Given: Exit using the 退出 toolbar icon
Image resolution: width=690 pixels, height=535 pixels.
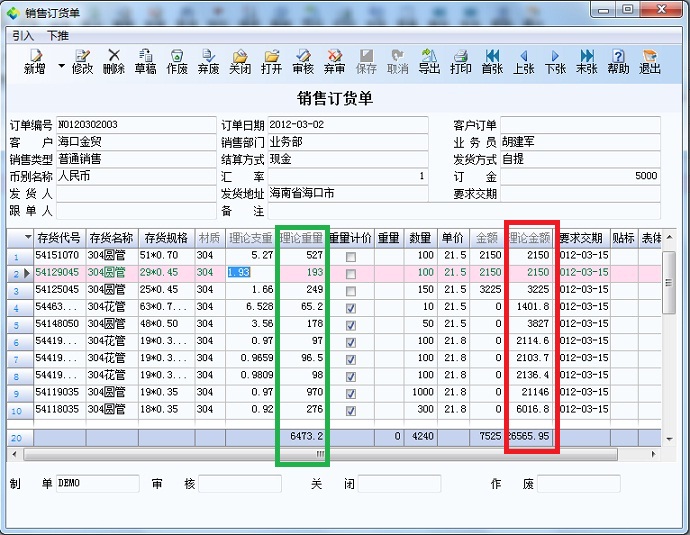Looking at the screenshot, I should click(x=650, y=61).
